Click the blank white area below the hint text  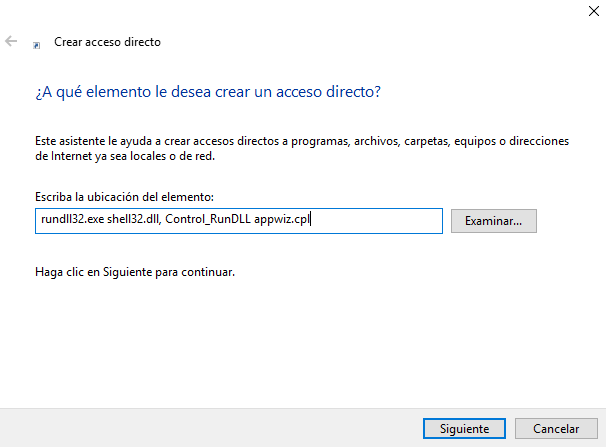coord(300,340)
